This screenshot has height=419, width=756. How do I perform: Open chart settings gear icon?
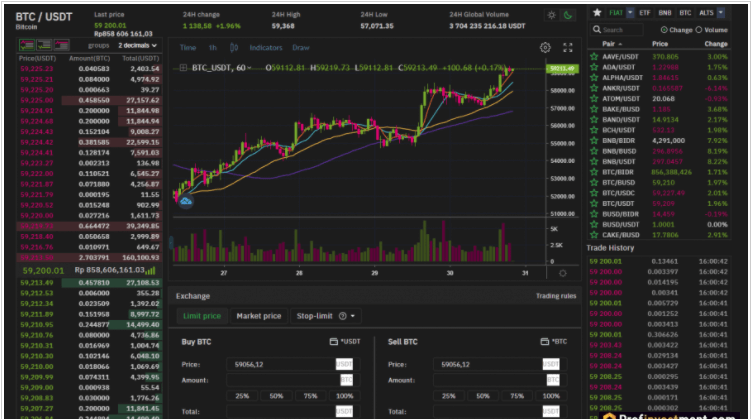545,47
